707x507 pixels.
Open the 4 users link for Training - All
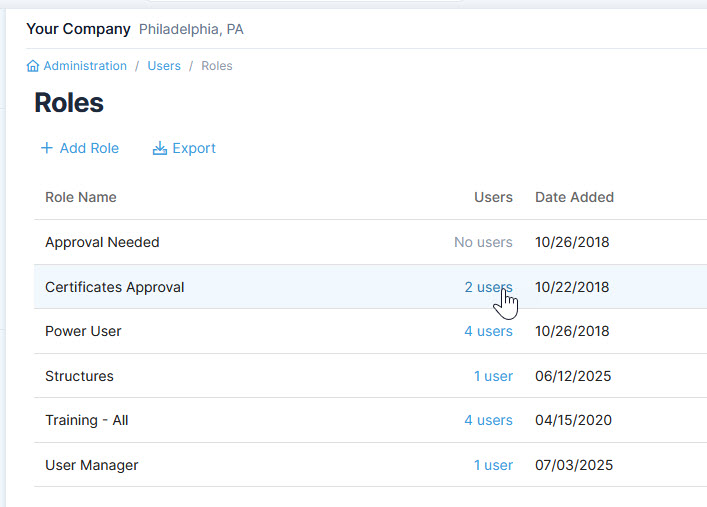488,420
